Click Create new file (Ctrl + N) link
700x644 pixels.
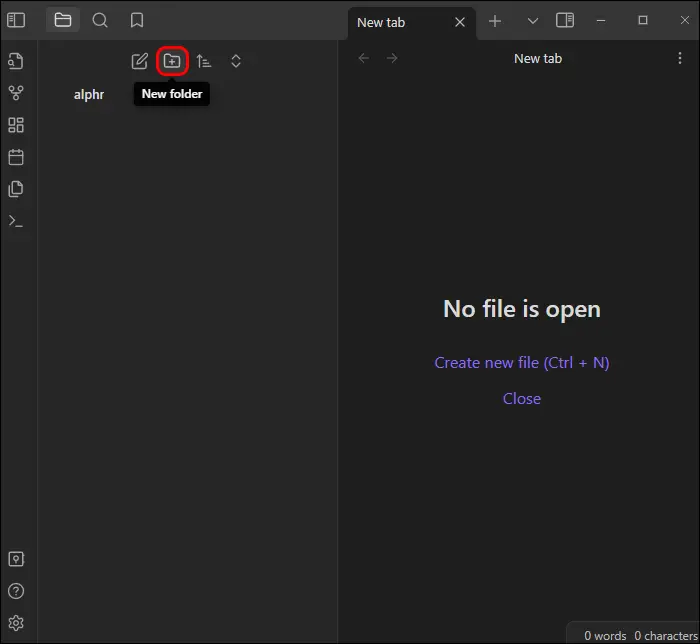pos(521,363)
